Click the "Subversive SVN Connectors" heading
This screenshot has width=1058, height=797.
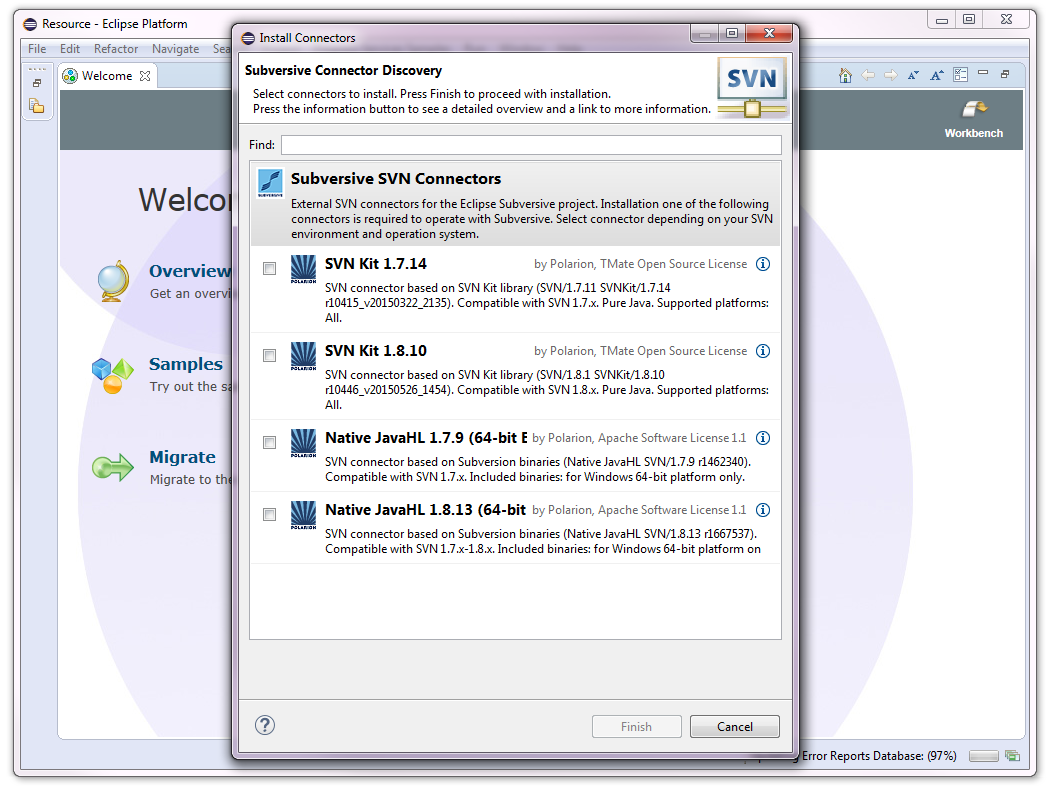tap(396, 179)
